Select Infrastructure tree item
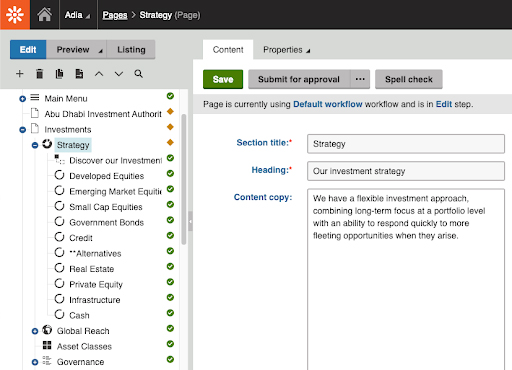512x370 pixels. (x=95, y=300)
